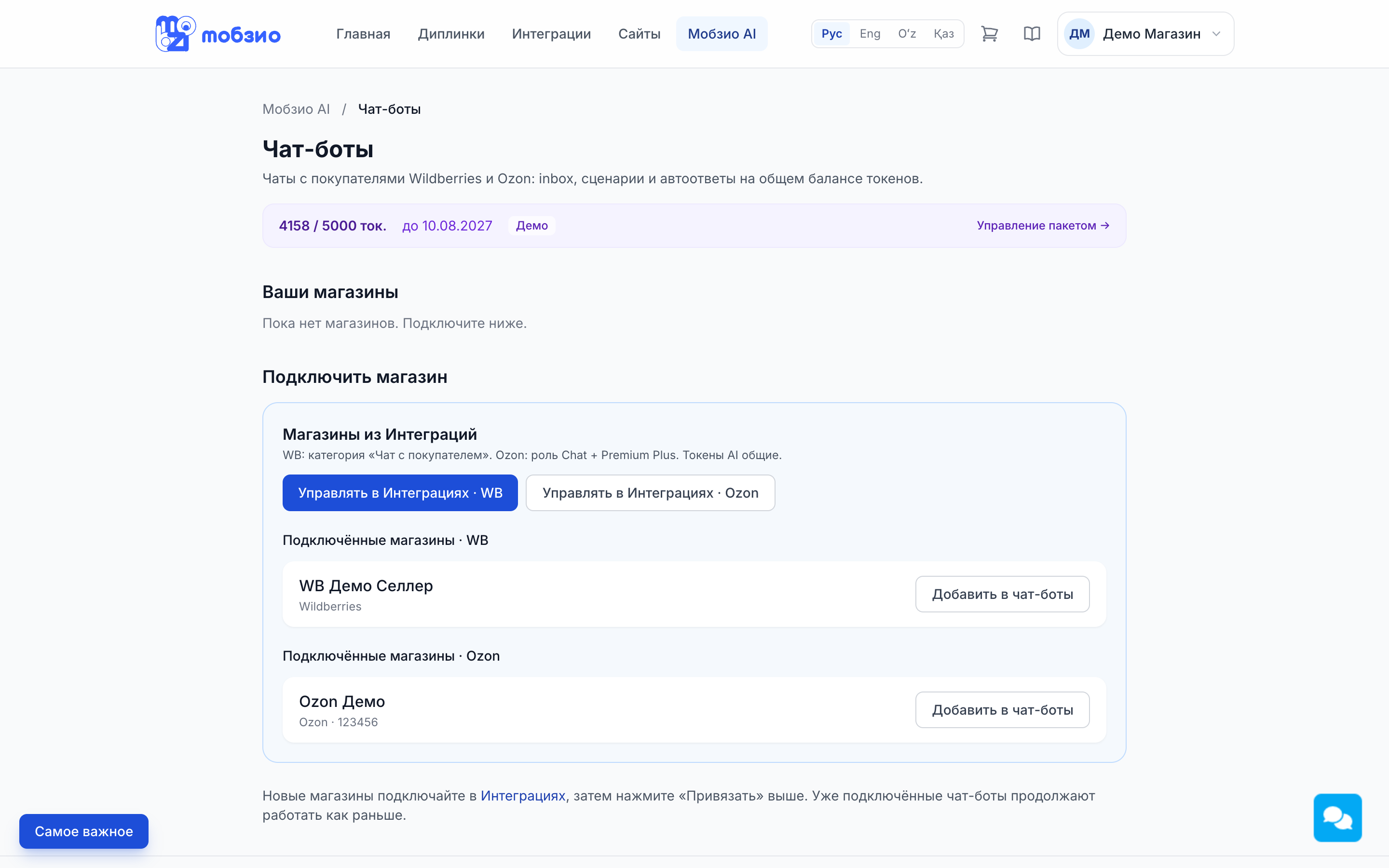Viewport: 1389px width, 868px height.
Task: Open the book documentation icon
Action: pyautogui.click(x=1032, y=34)
